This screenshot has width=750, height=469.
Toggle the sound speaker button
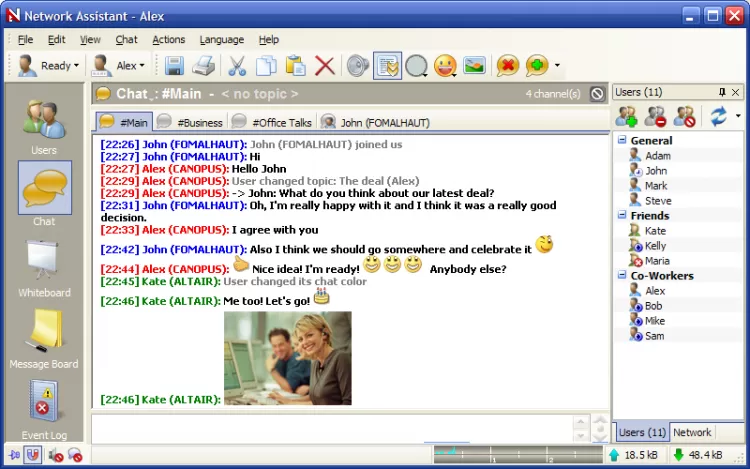click(x=357, y=66)
